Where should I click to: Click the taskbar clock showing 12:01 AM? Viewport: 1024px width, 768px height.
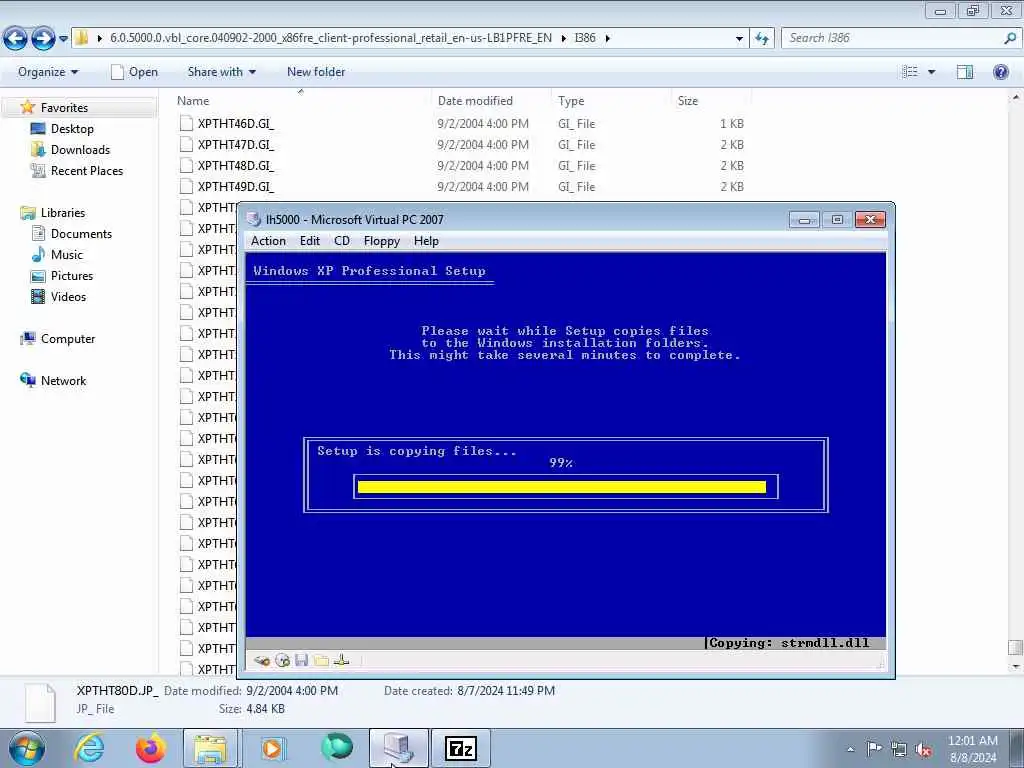(972, 749)
